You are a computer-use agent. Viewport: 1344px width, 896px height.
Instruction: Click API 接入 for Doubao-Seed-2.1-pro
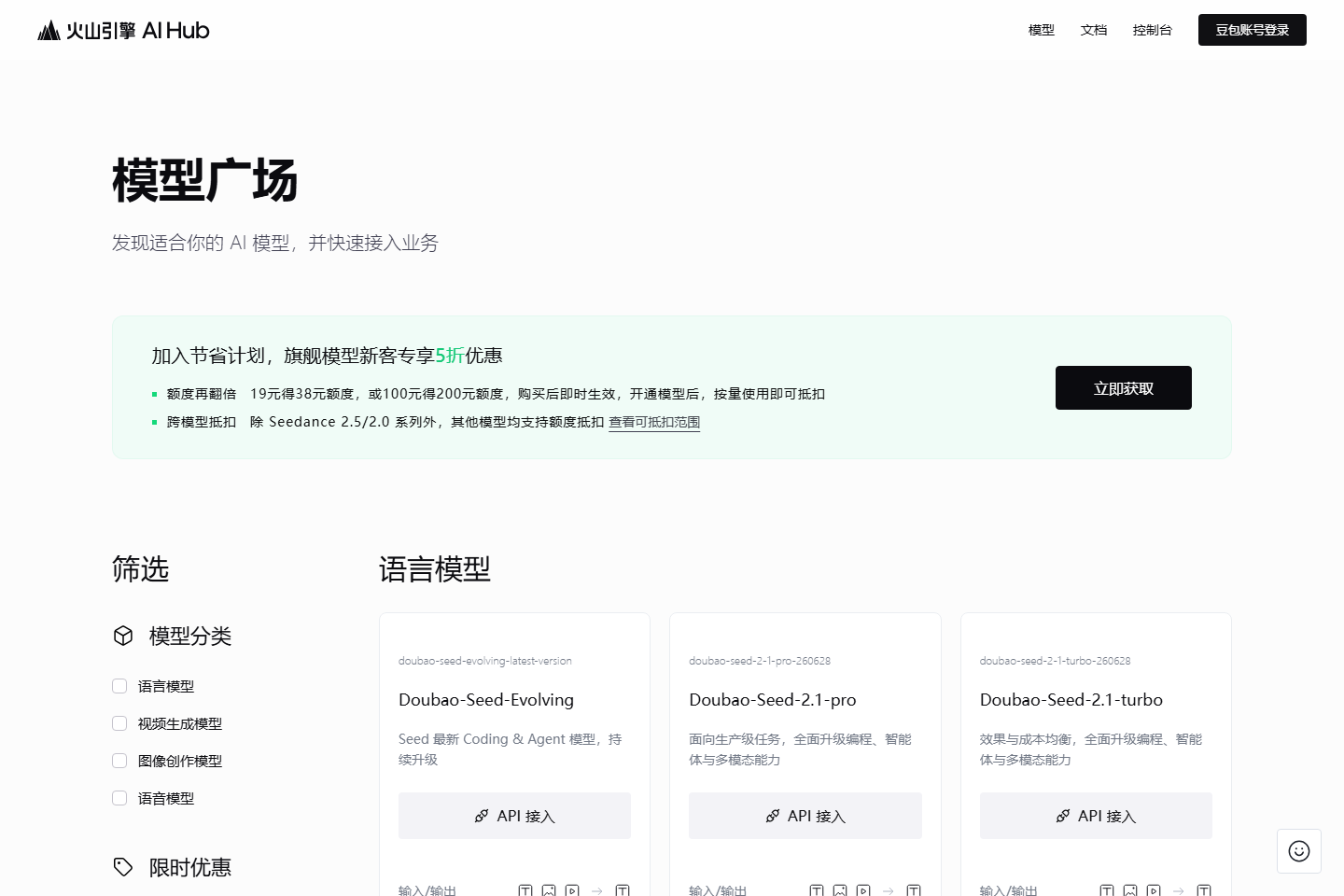pos(805,816)
